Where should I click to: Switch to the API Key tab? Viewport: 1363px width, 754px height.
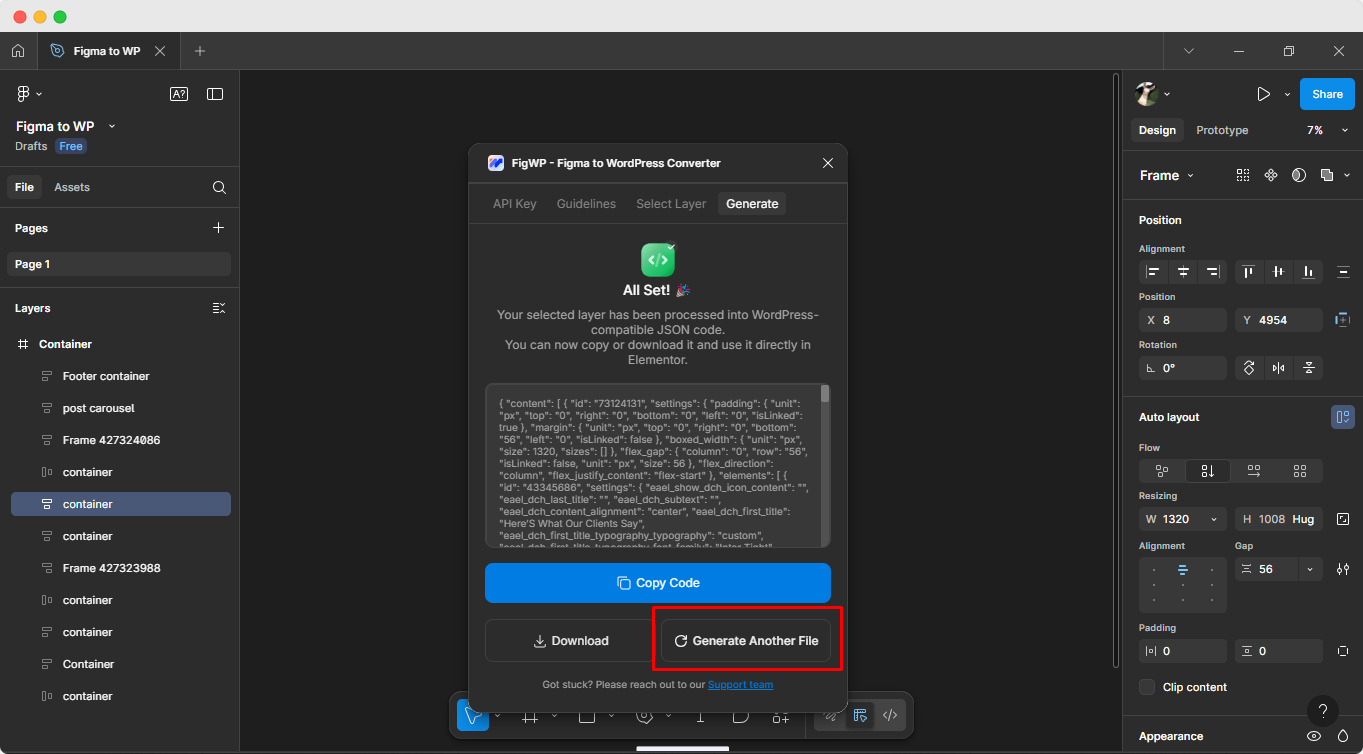point(515,204)
